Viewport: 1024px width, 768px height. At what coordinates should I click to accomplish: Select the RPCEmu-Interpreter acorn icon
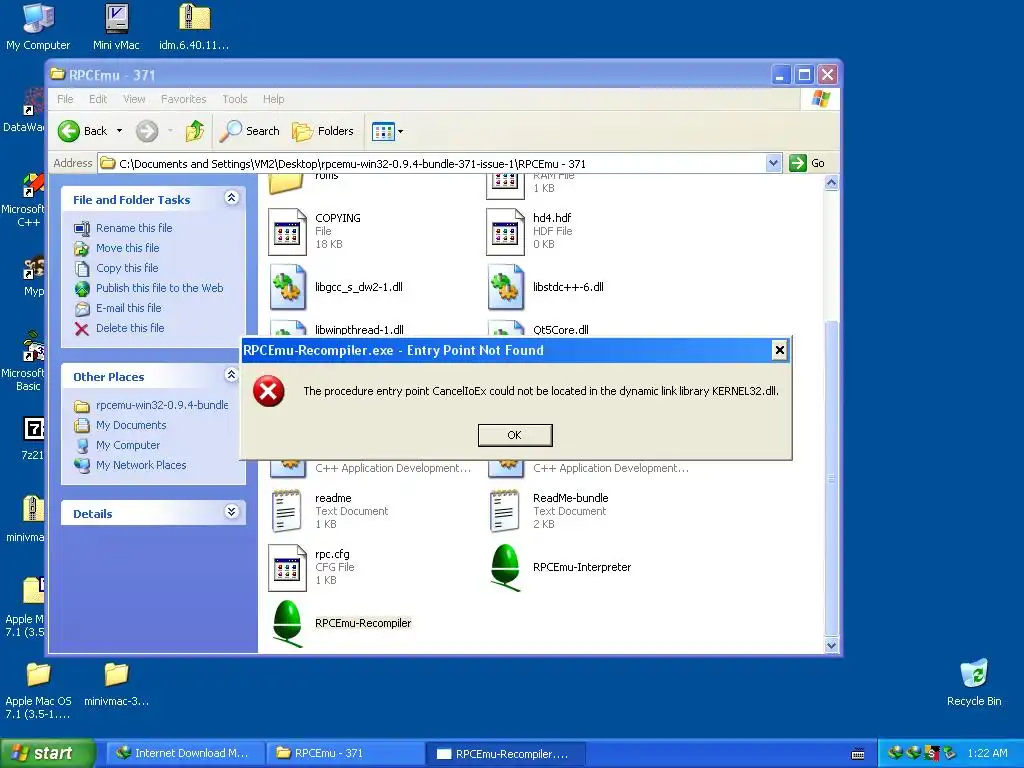505,568
